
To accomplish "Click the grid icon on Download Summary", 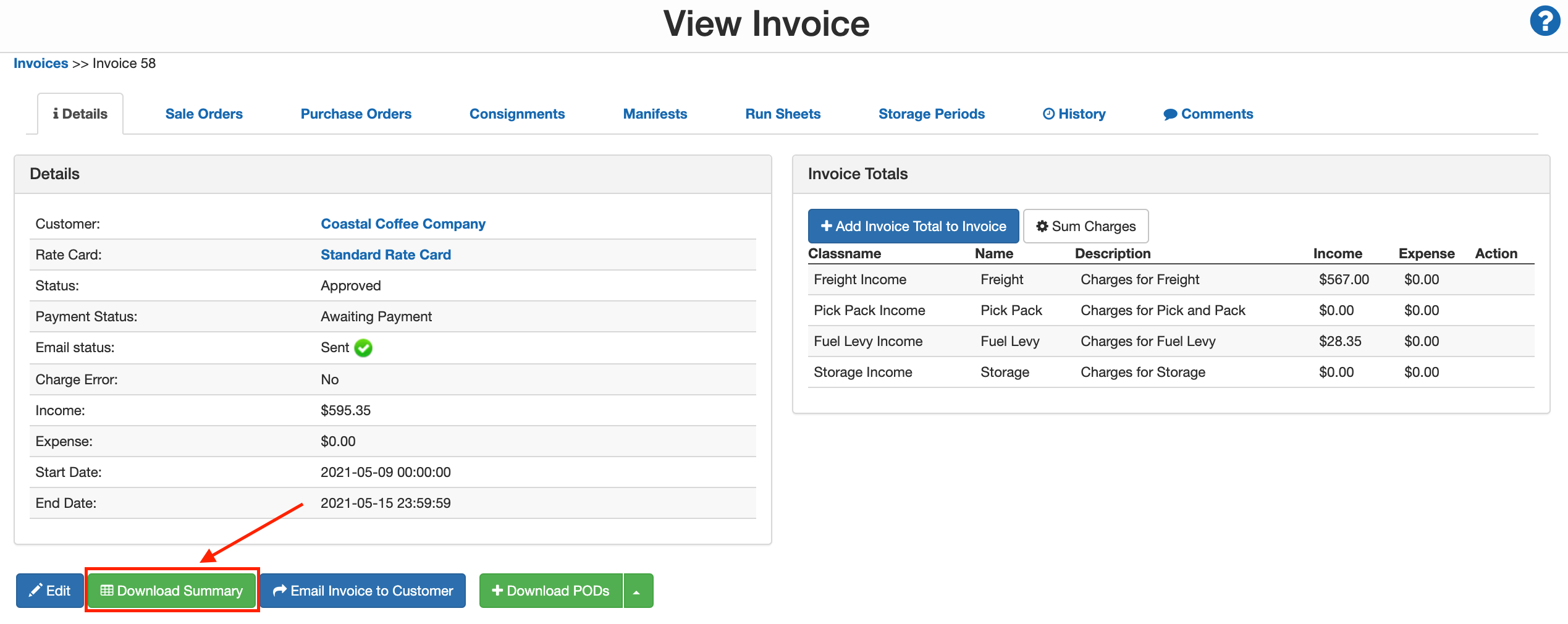I will pyautogui.click(x=107, y=590).
